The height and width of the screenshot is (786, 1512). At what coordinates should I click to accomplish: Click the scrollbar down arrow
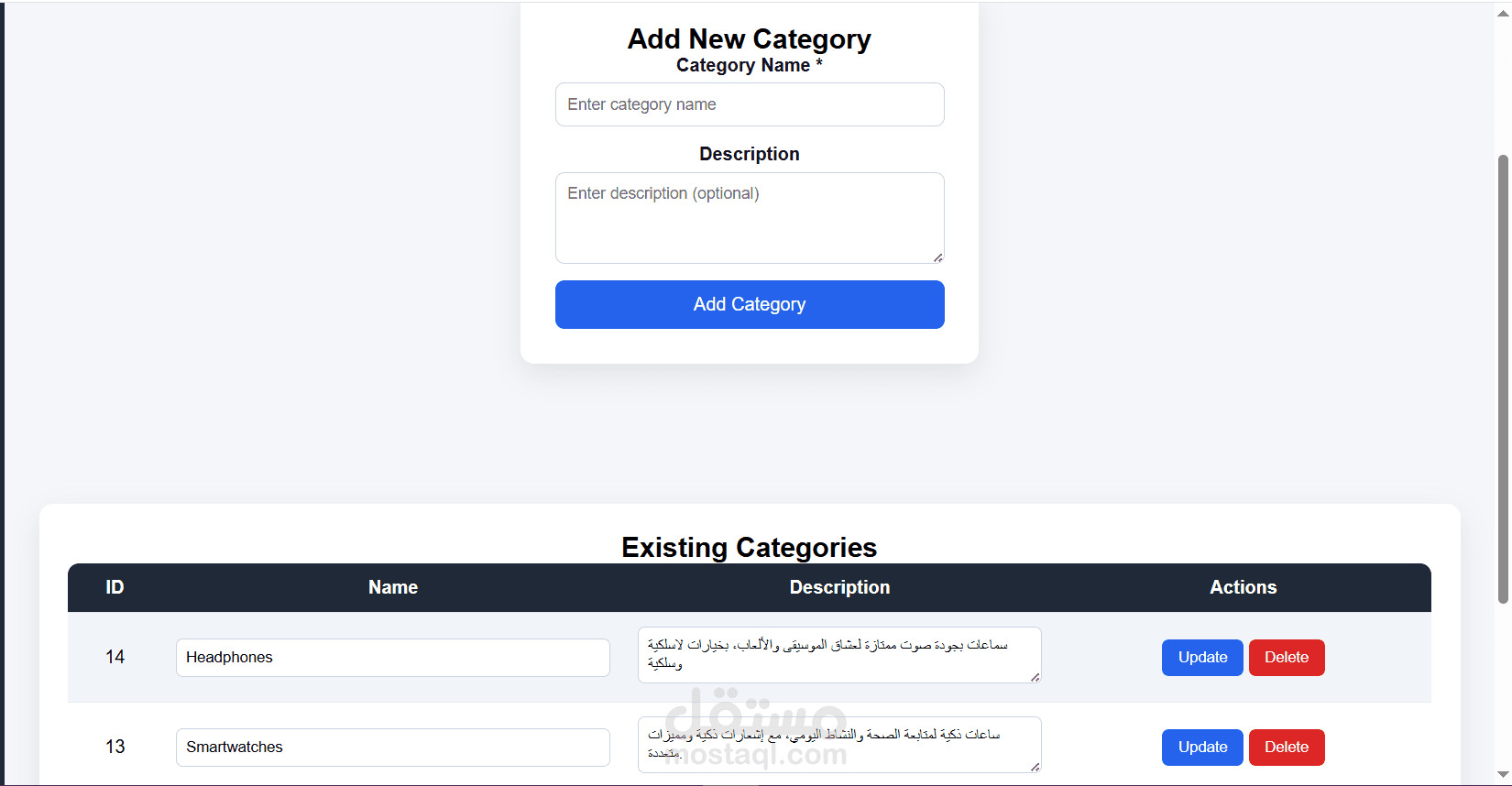1503,775
